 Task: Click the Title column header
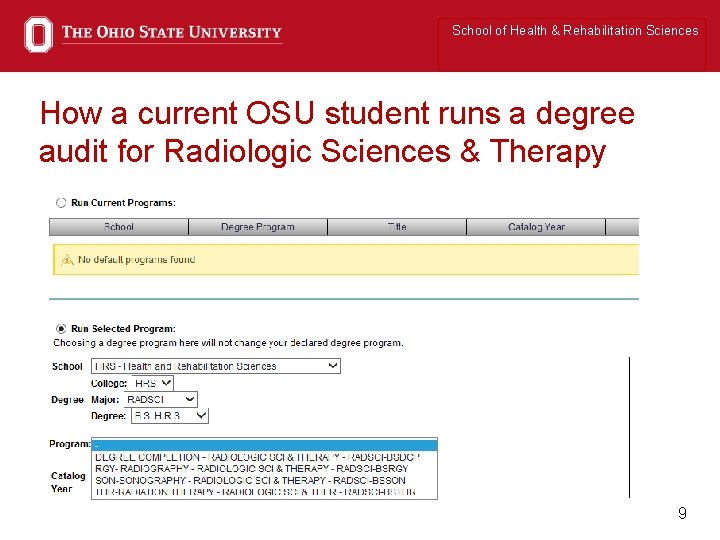397,227
